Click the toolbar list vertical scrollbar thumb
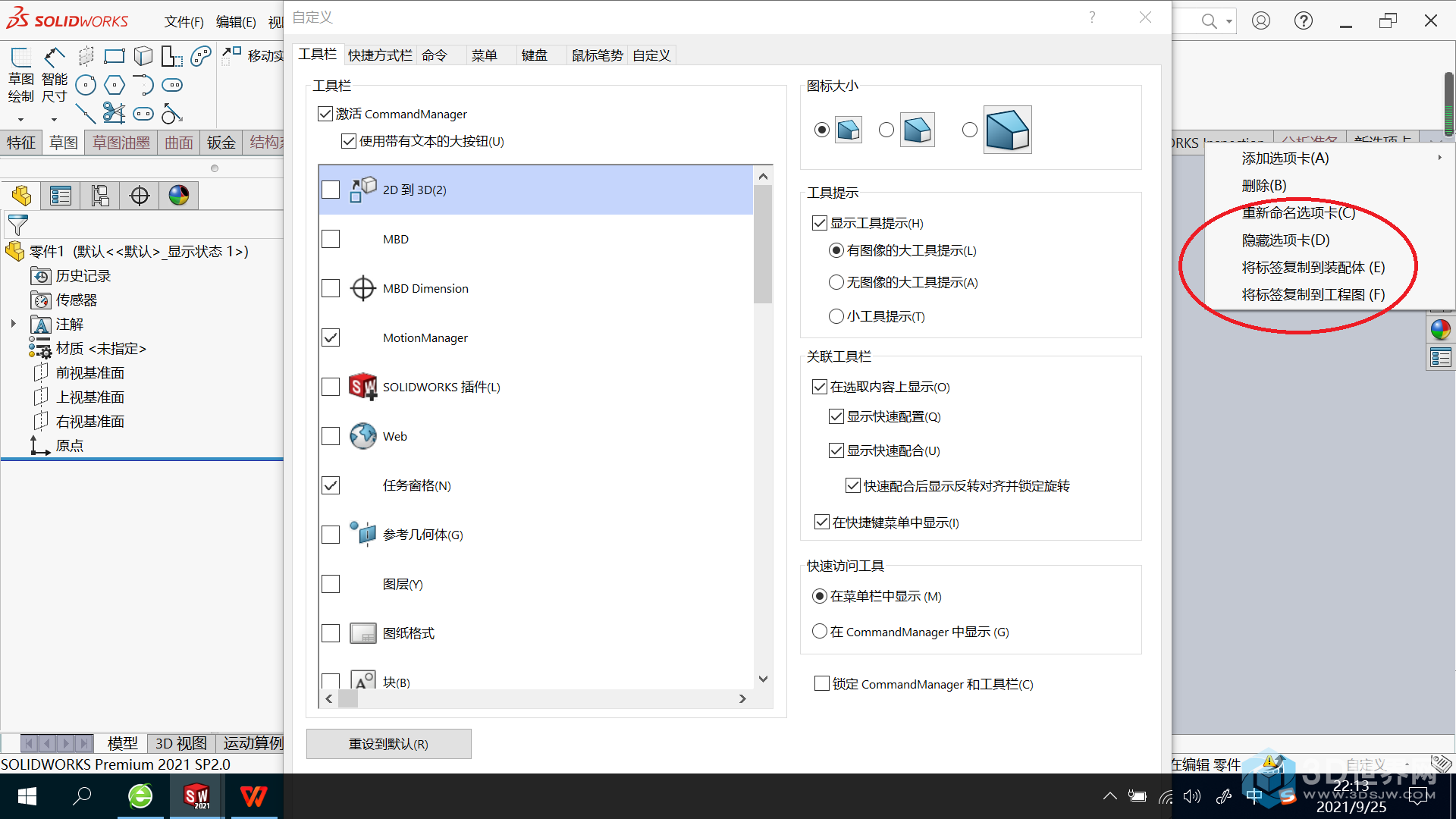This screenshot has height=819, width=1456. [x=763, y=243]
